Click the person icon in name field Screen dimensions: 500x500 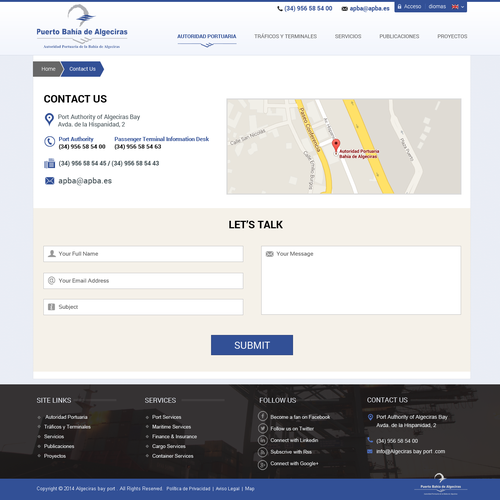coord(52,254)
